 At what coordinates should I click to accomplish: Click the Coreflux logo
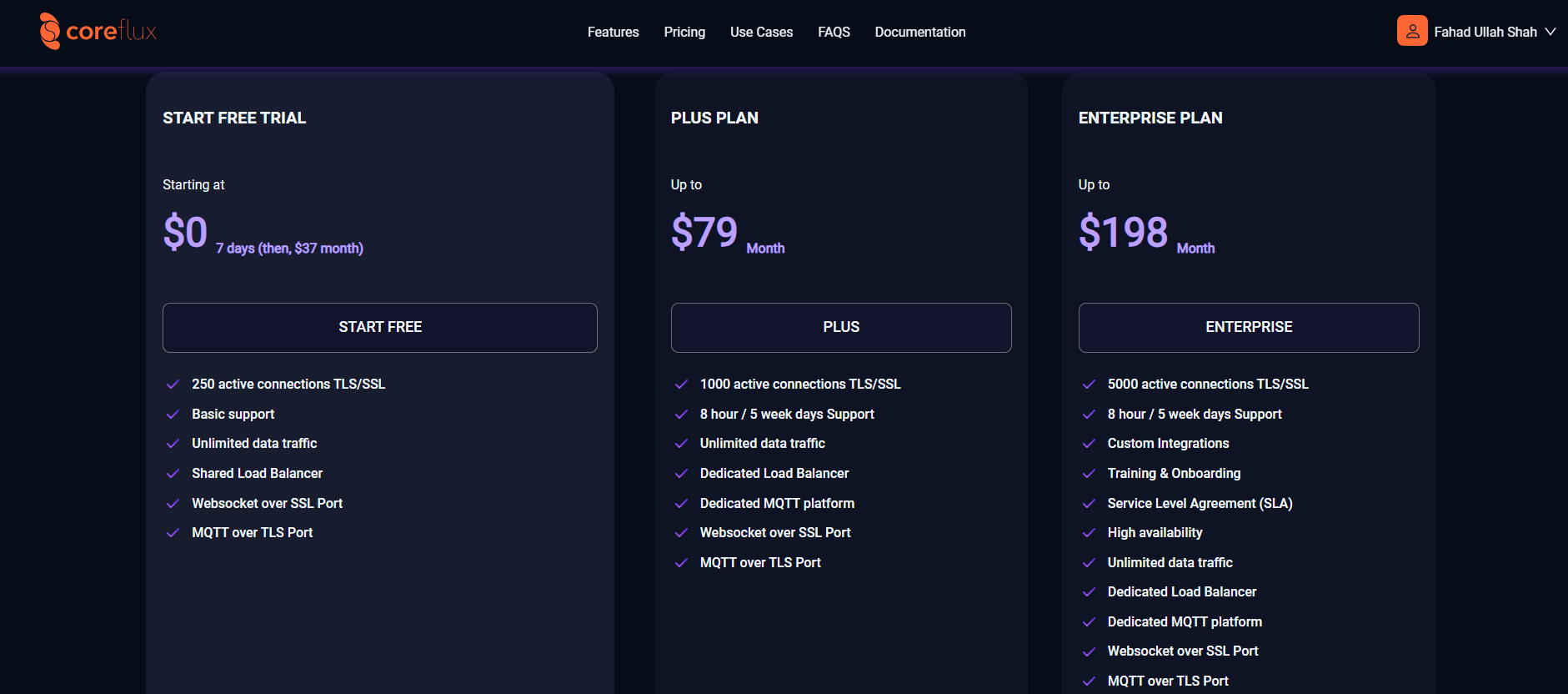point(98,31)
